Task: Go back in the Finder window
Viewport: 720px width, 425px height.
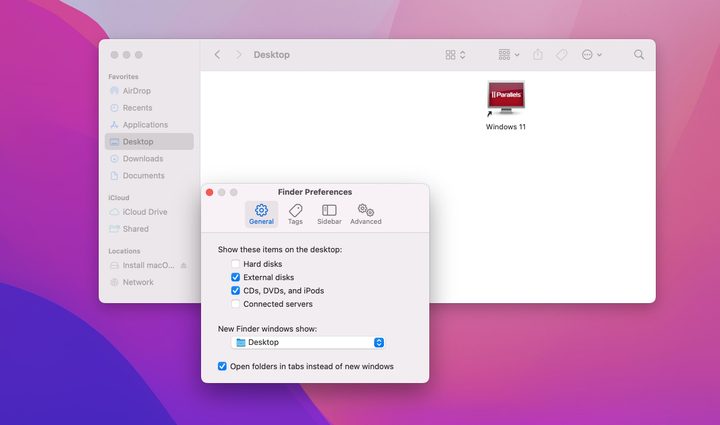Action: click(217, 55)
